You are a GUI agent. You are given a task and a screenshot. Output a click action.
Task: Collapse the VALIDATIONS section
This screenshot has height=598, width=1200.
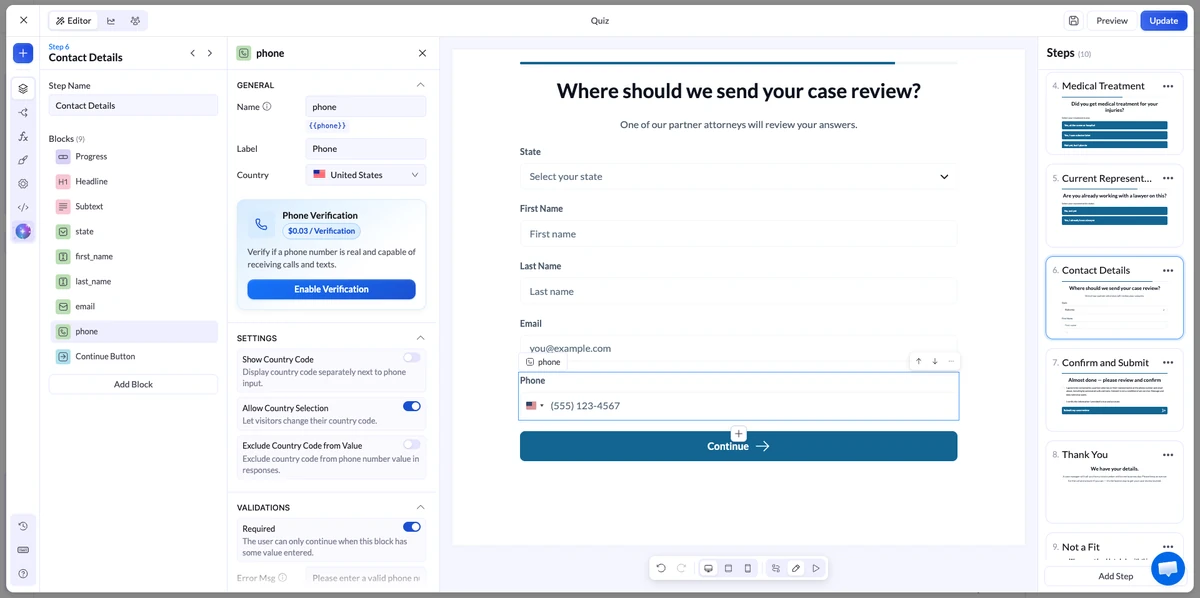pos(420,507)
